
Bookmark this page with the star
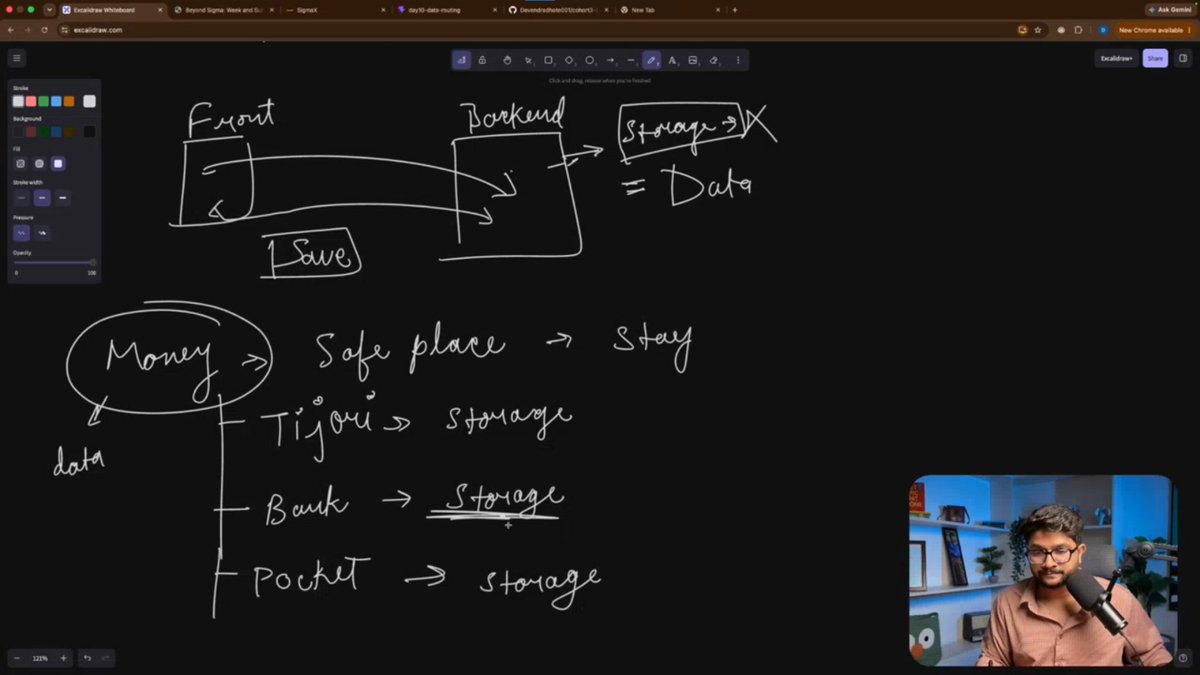pos(1038,30)
